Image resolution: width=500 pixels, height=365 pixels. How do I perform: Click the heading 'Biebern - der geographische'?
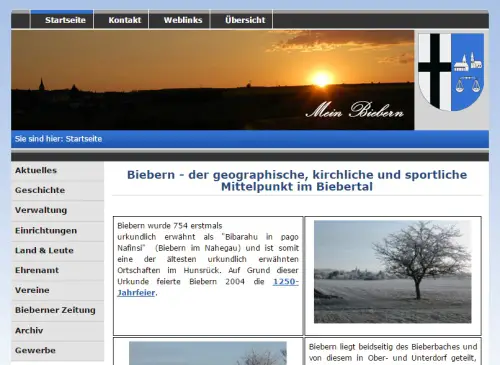point(297,181)
